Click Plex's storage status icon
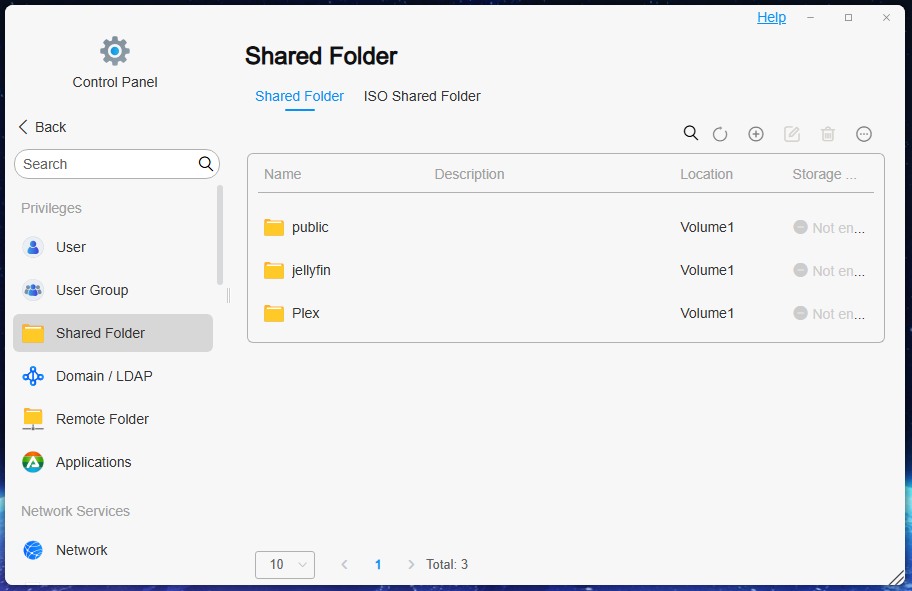The width and height of the screenshot is (912, 591). tap(800, 314)
